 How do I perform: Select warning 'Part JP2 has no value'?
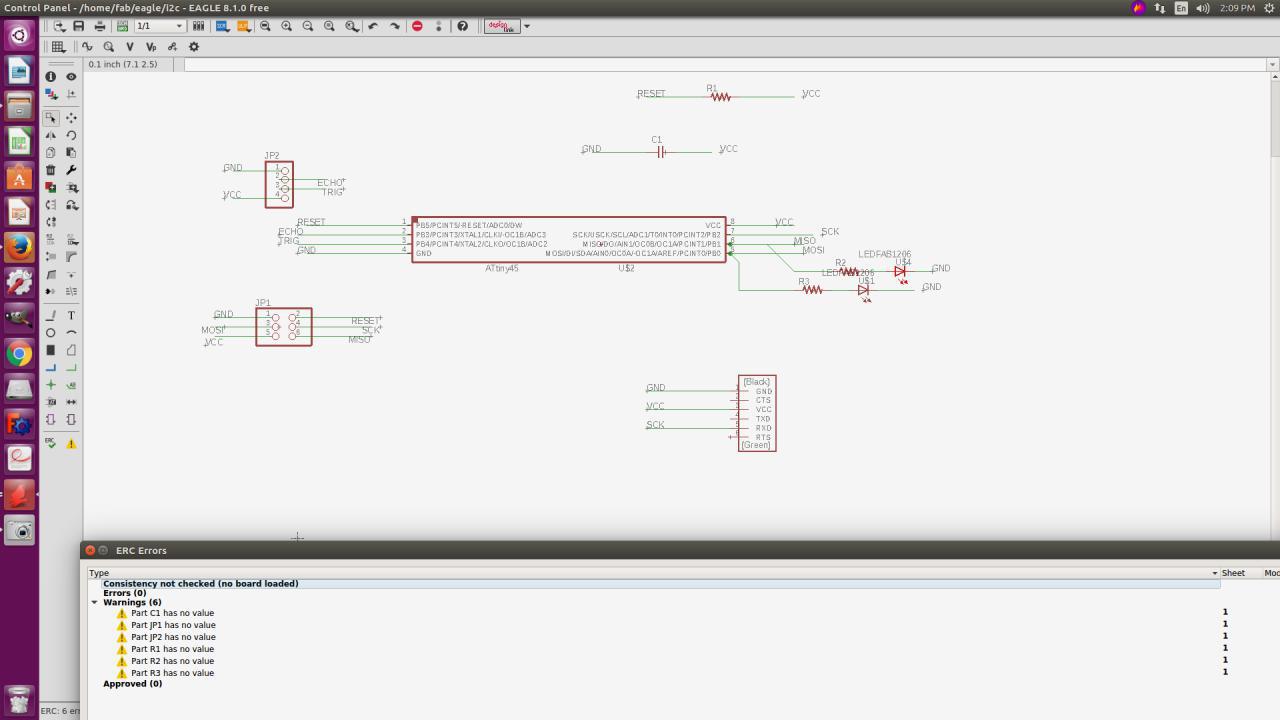tap(173, 637)
